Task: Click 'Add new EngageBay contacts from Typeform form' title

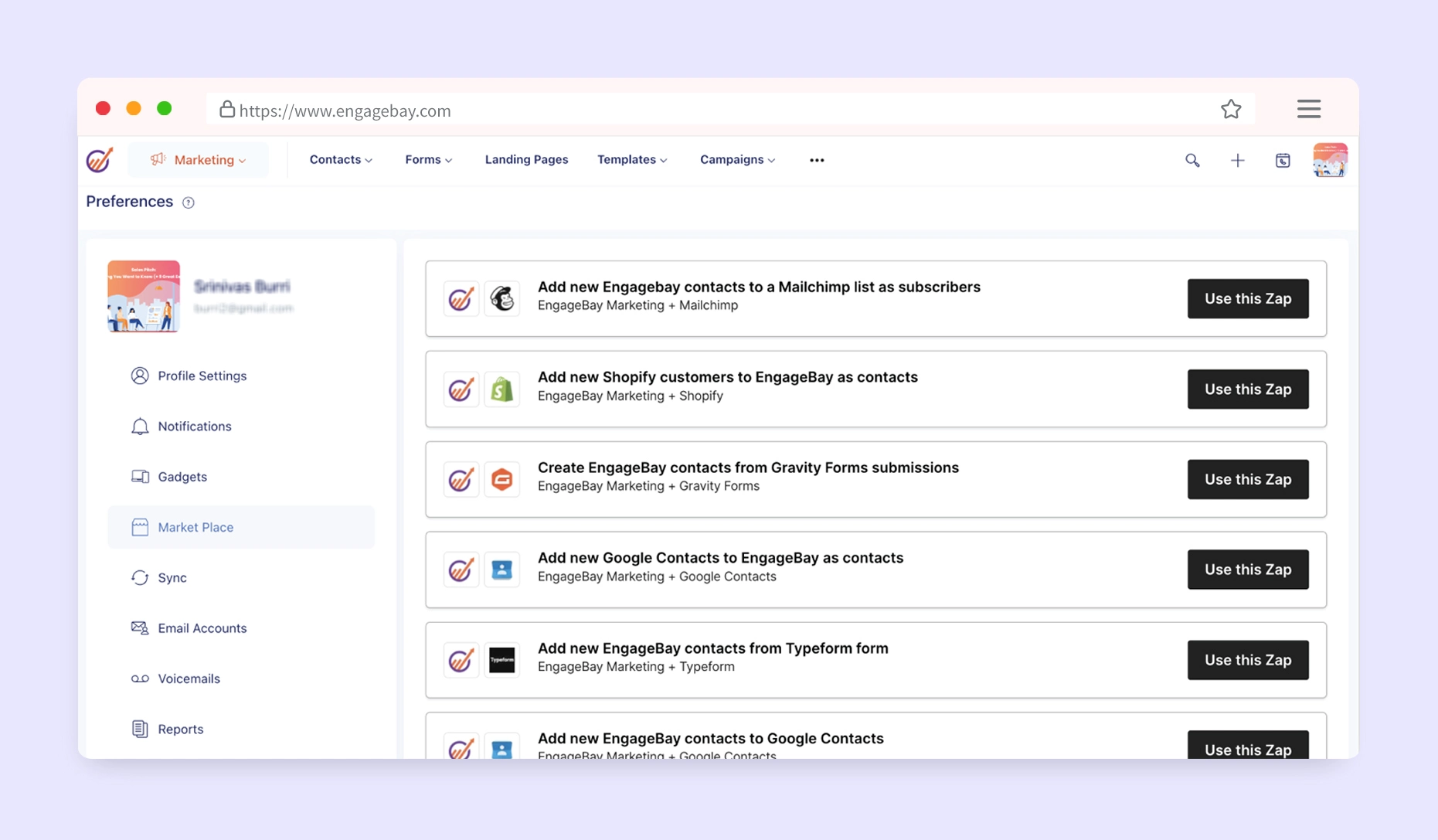Action: [x=712, y=648]
